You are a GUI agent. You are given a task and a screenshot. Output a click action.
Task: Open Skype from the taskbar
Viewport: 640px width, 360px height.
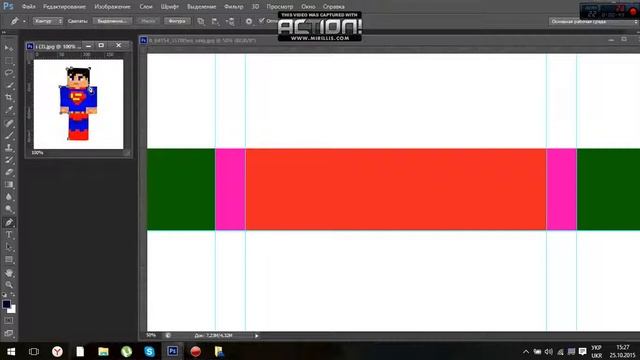click(x=149, y=351)
